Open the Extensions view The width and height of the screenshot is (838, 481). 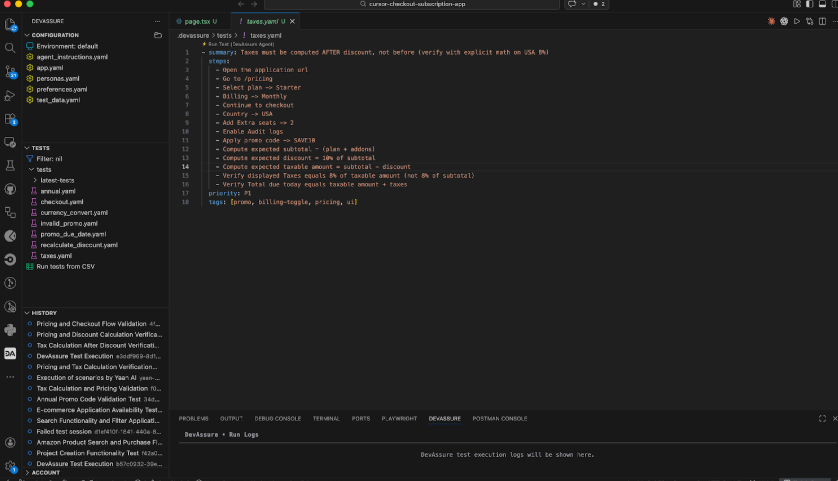(x=10, y=119)
